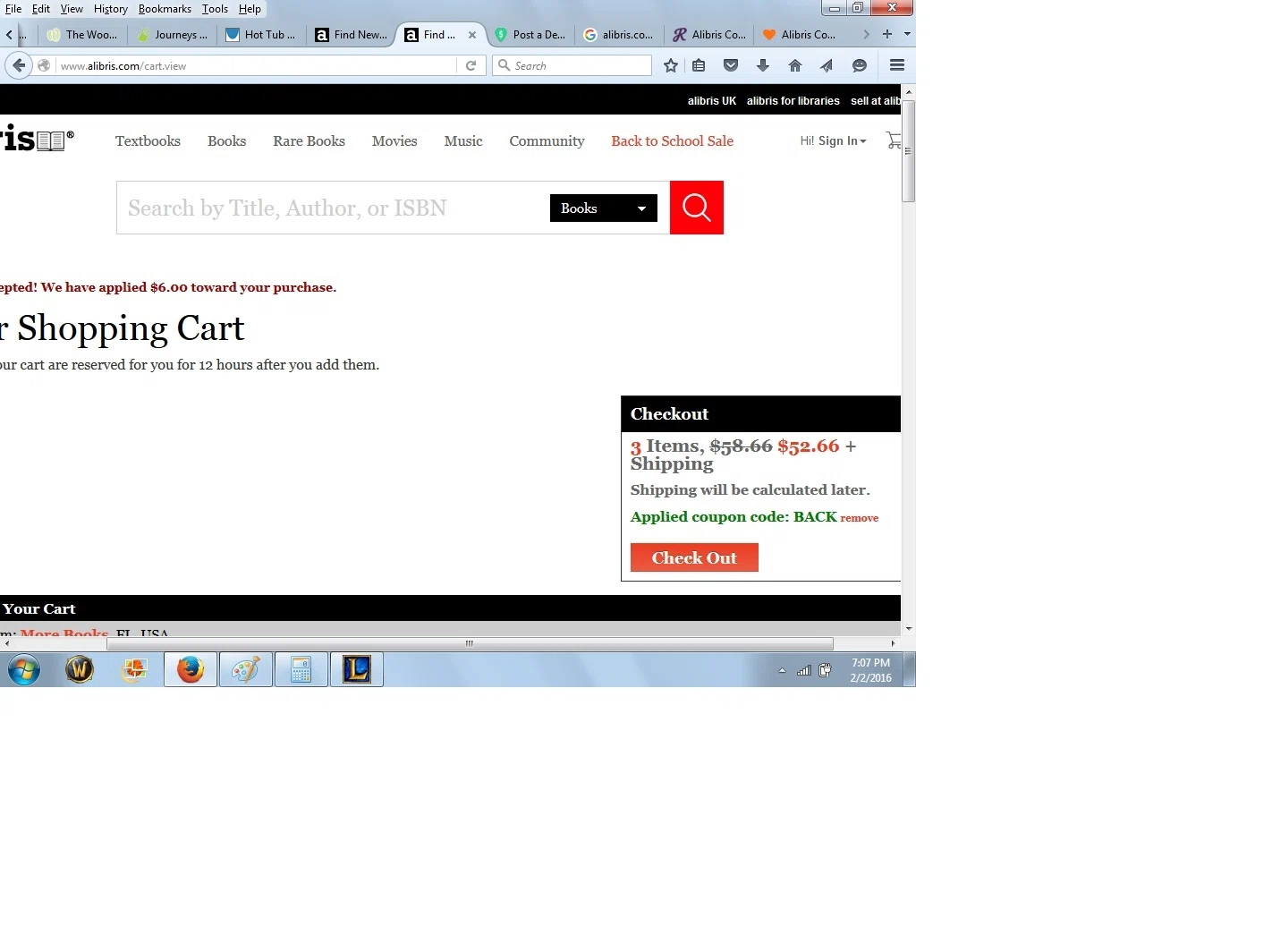Viewport: 1272px width, 952px height.
Task: Switch to the Find New... tab
Action: (x=352, y=35)
